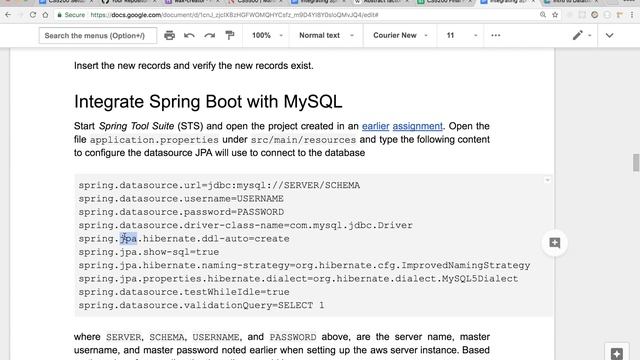Click the line 'spring.datasource.validationQuery=SELECT 1'
The image size is (640, 360).
coord(201,305)
